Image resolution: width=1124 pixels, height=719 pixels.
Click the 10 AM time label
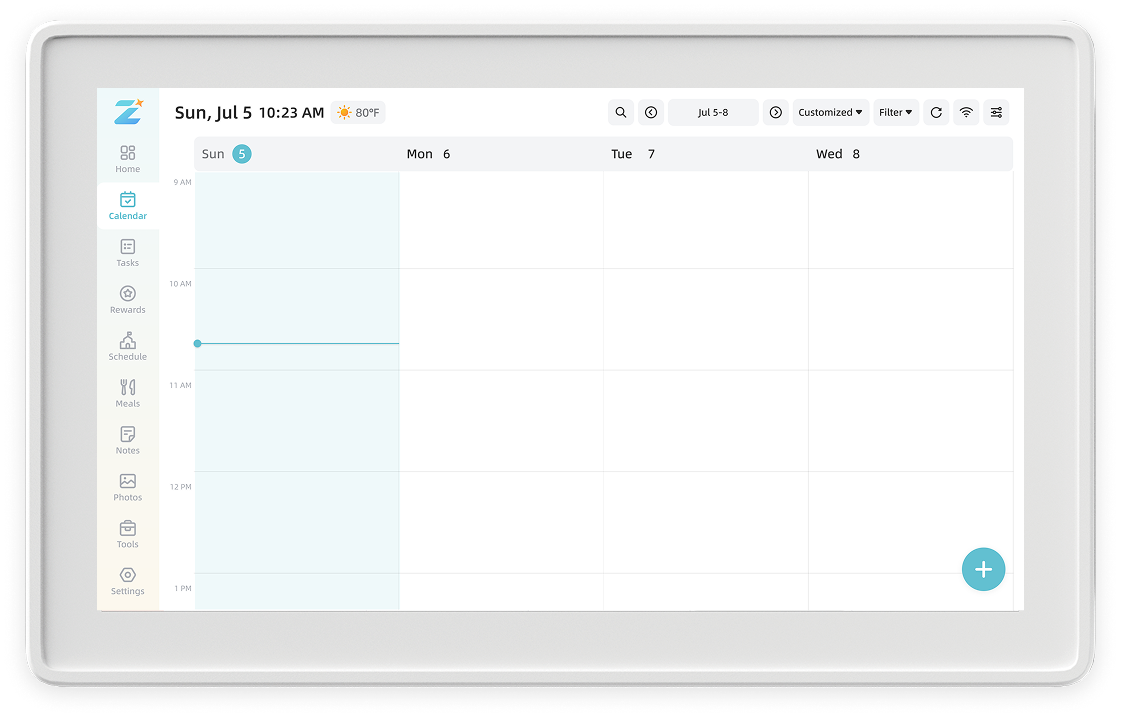[181, 284]
